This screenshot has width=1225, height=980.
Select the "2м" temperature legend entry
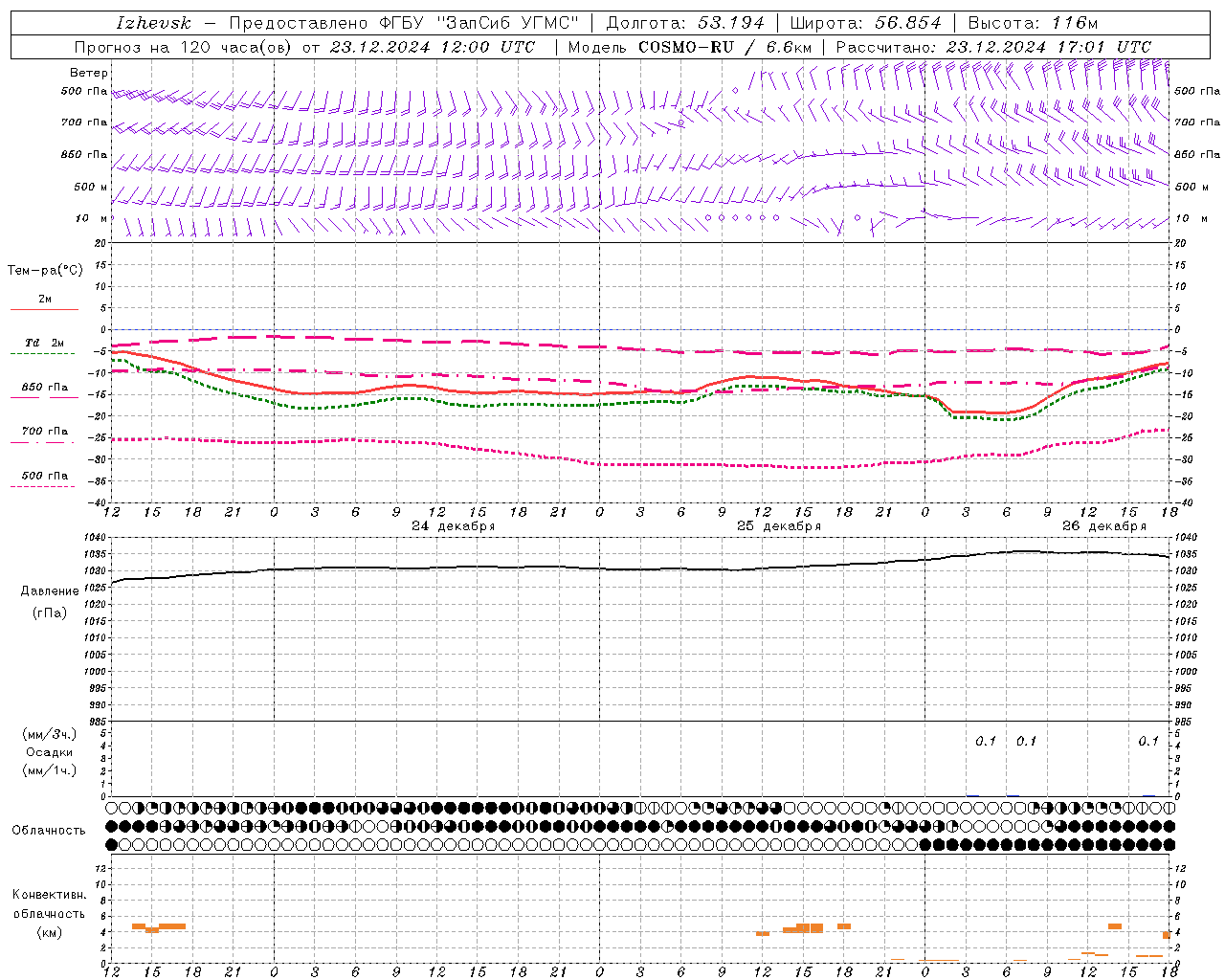[x=45, y=299]
